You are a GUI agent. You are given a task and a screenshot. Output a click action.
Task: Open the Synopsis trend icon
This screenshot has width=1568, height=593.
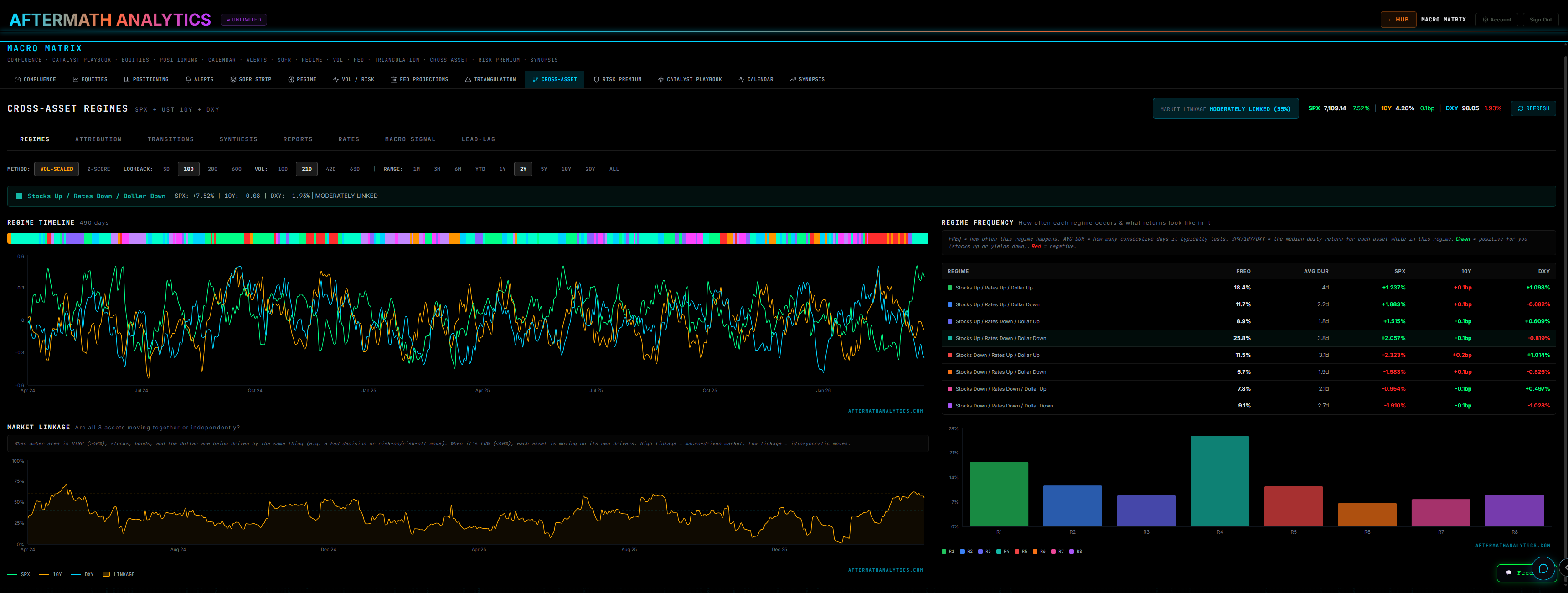[793, 79]
